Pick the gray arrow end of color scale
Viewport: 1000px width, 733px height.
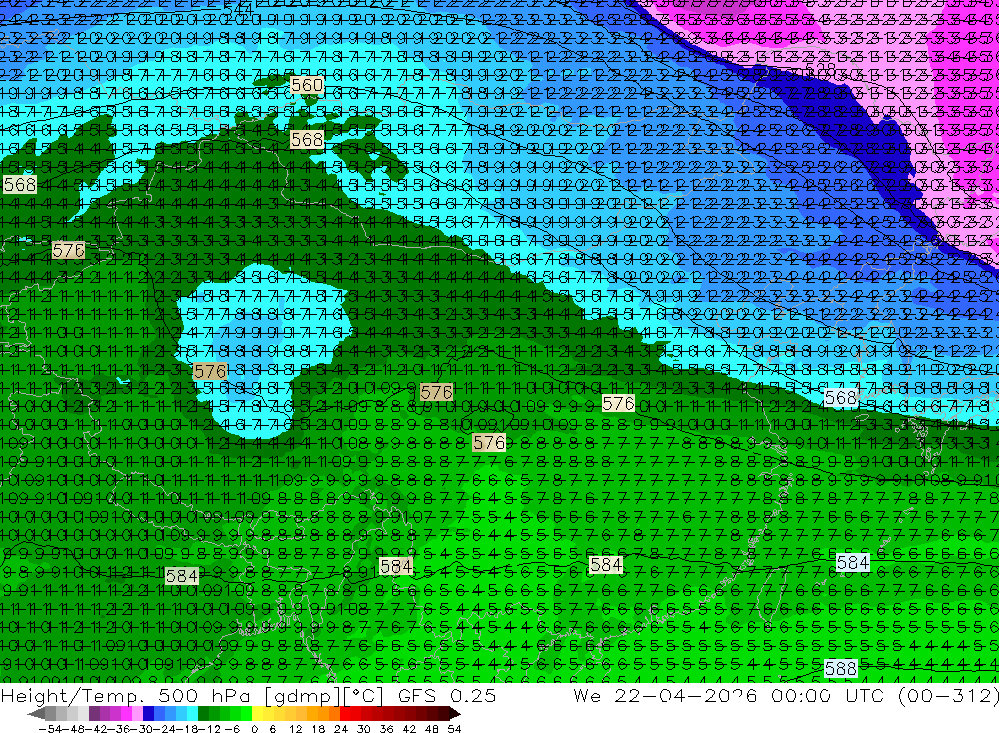tap(36, 714)
